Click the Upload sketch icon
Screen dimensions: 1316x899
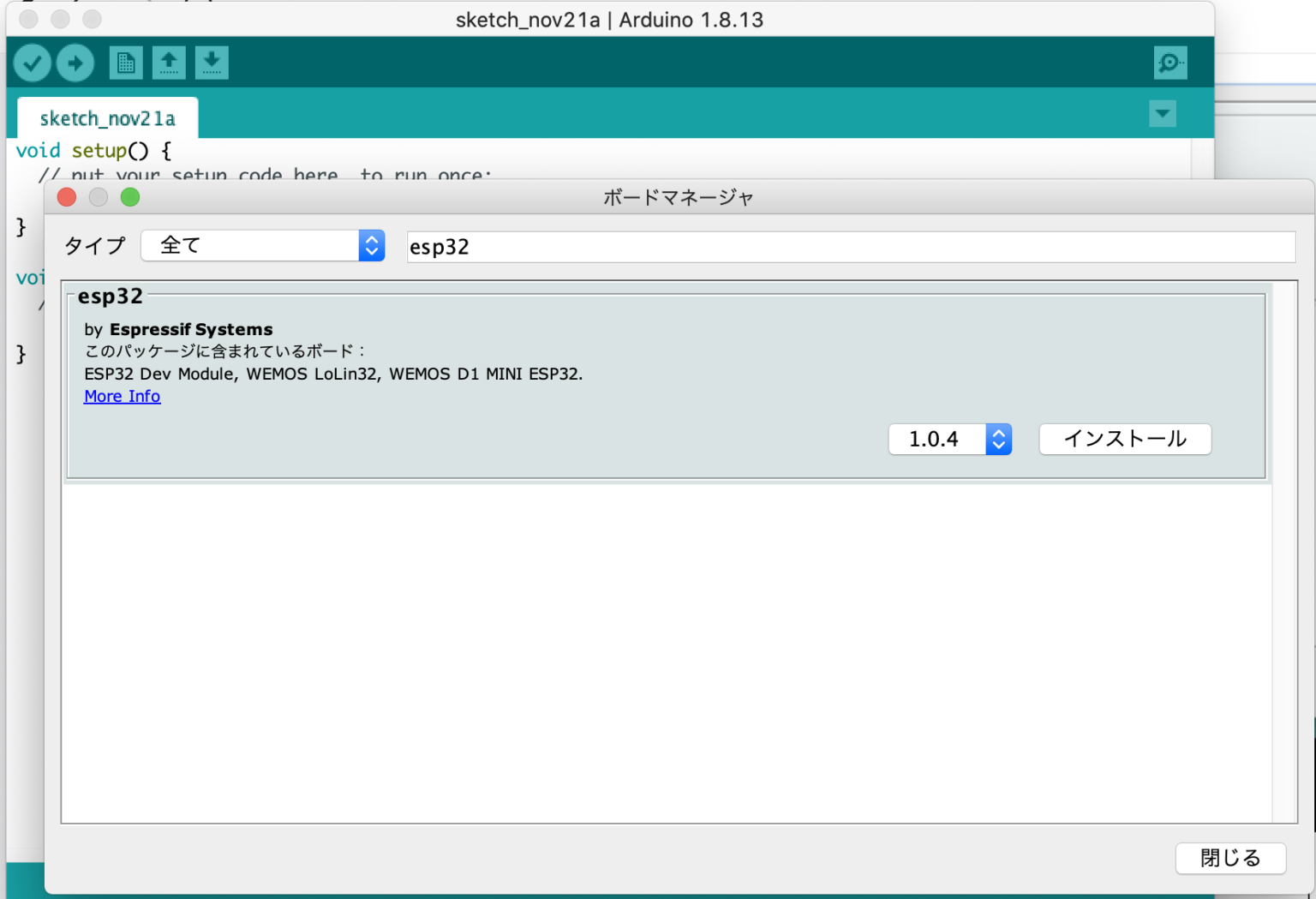(x=75, y=62)
